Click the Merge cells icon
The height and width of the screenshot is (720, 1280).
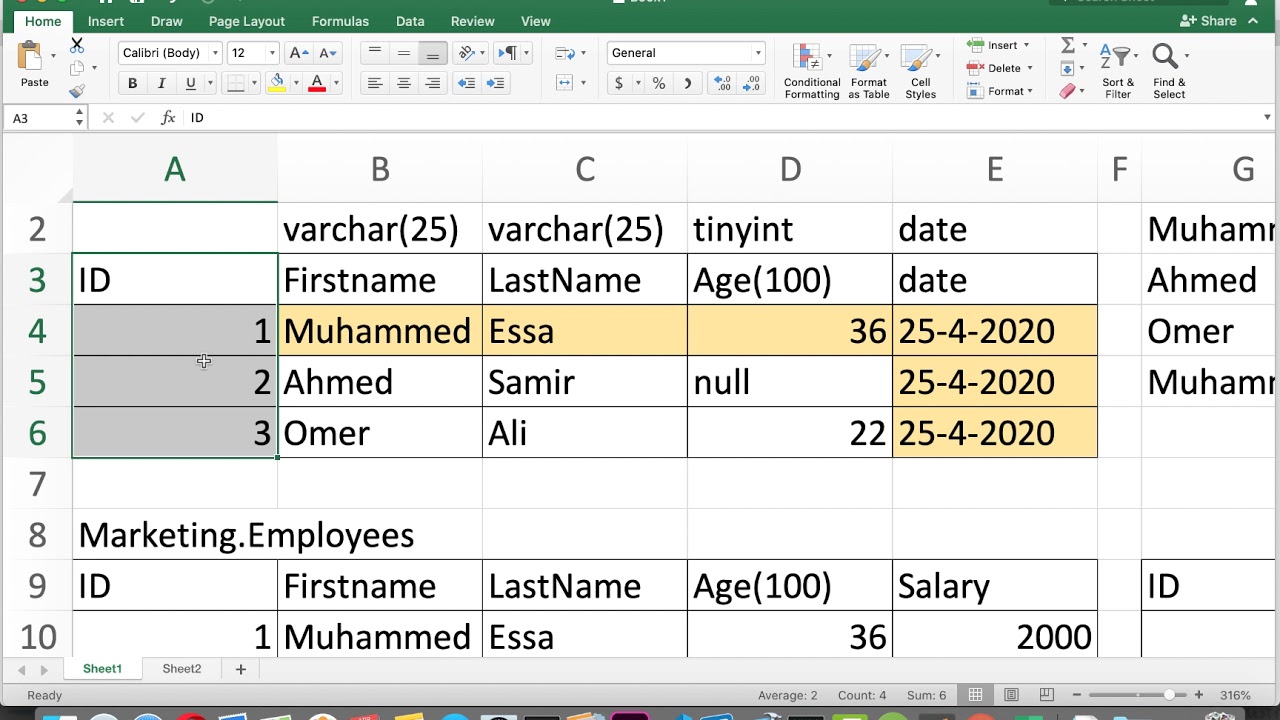click(564, 84)
